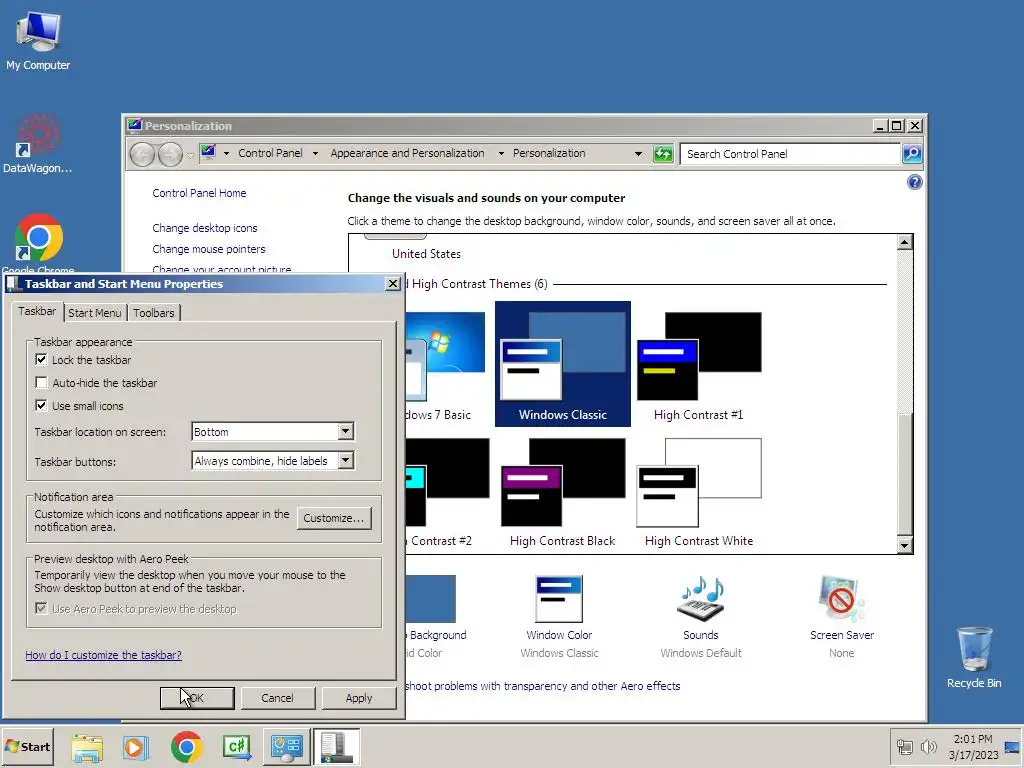The image size is (1024, 768).
Task: Toggle Use small icons checkbox
Action: click(x=41, y=406)
